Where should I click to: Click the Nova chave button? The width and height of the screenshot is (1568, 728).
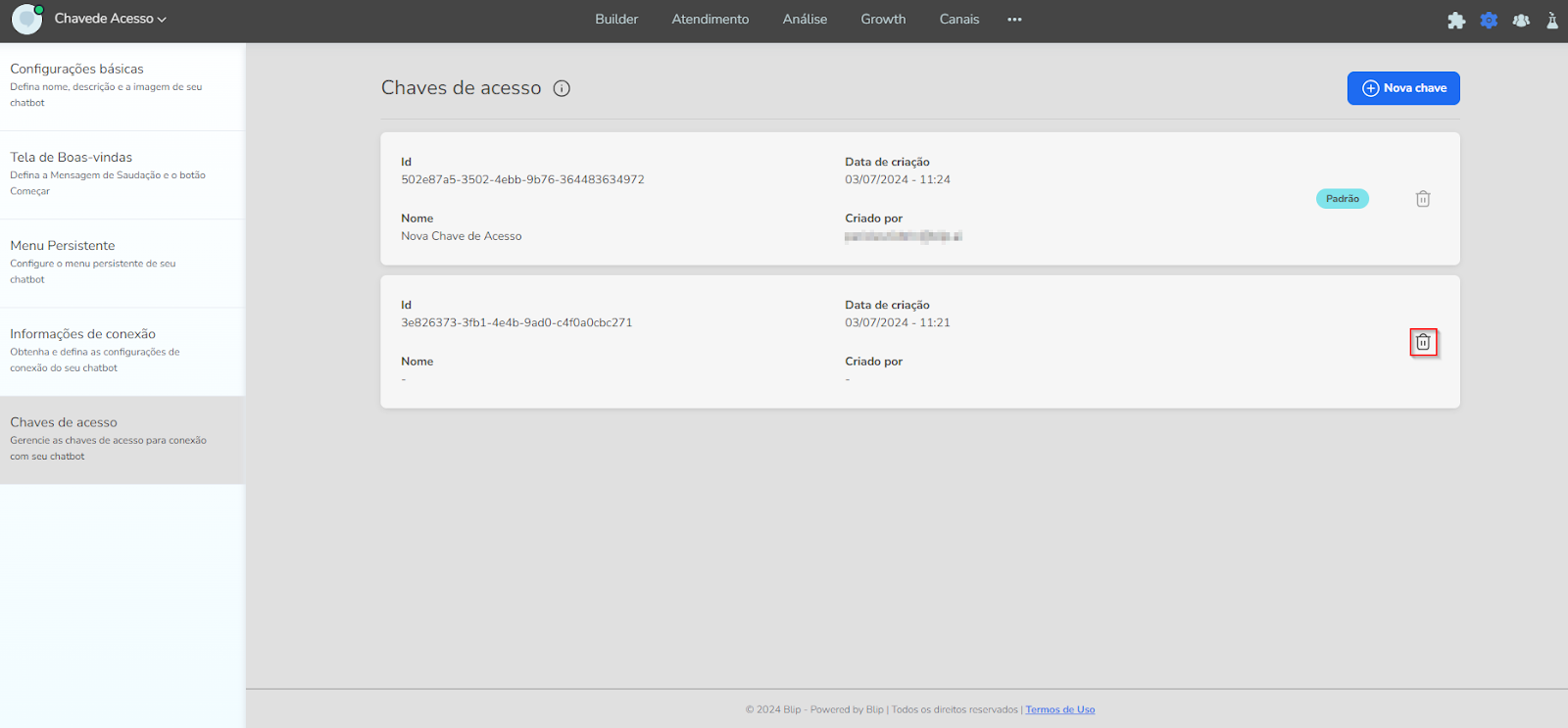[1403, 88]
